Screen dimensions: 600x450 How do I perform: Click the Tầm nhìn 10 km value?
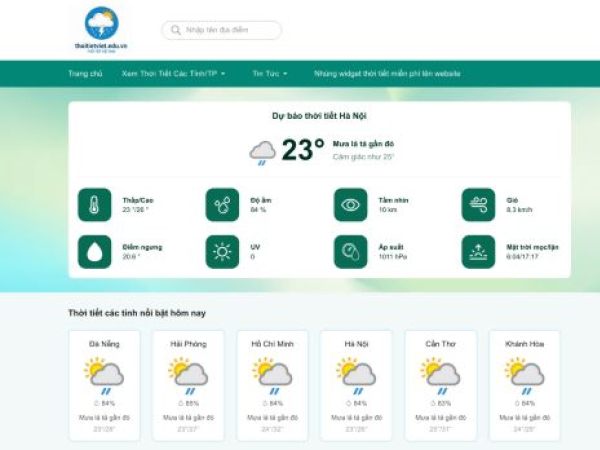coord(388,210)
